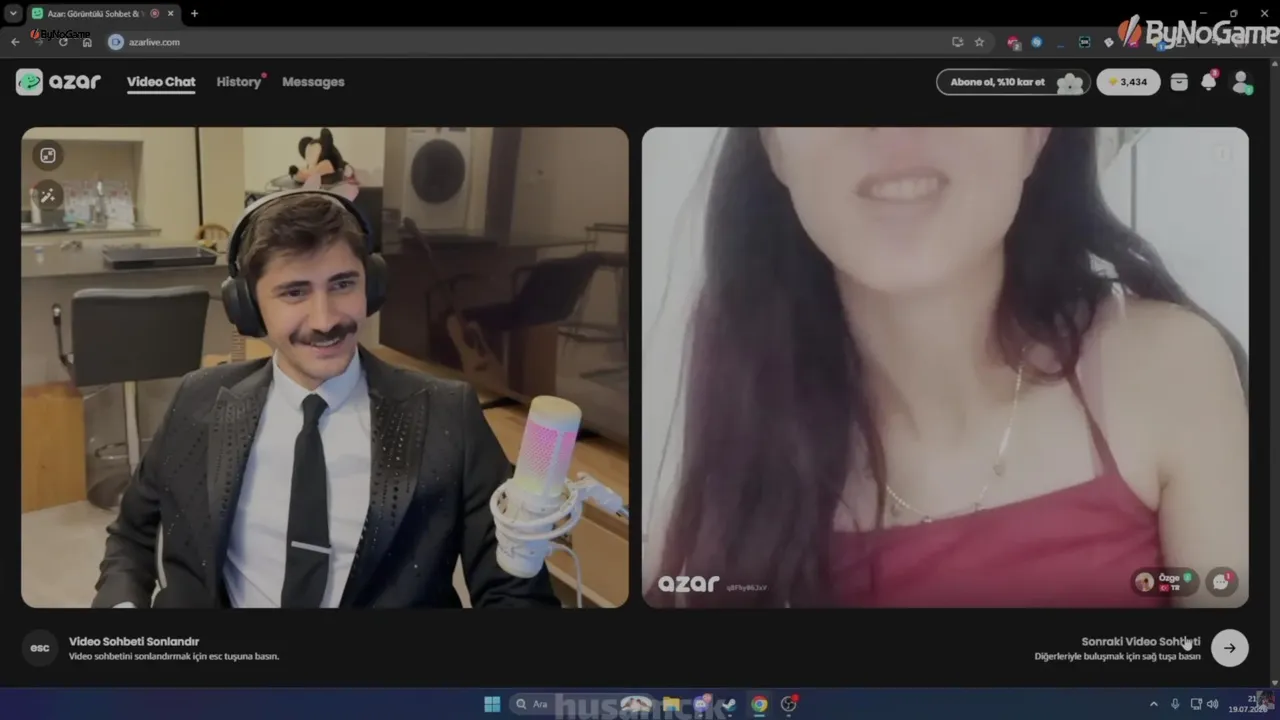
Task: Open site information icon in address bar
Action: (x=116, y=42)
